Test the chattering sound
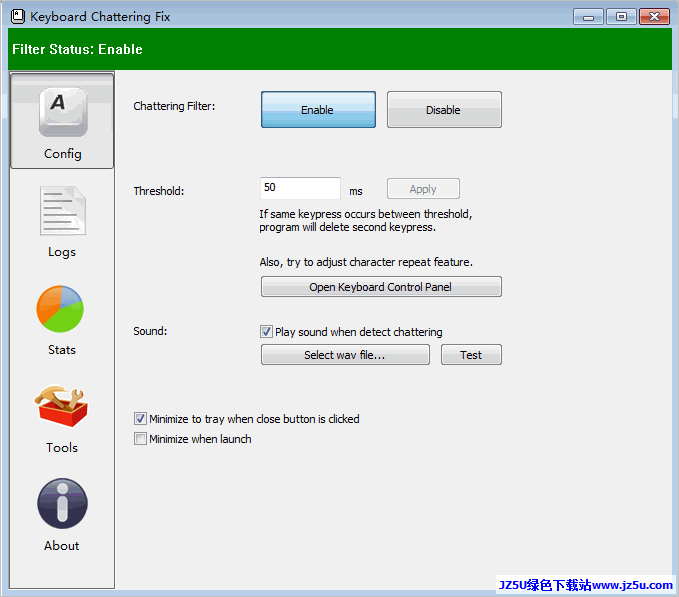This screenshot has width=679, height=597. point(471,355)
